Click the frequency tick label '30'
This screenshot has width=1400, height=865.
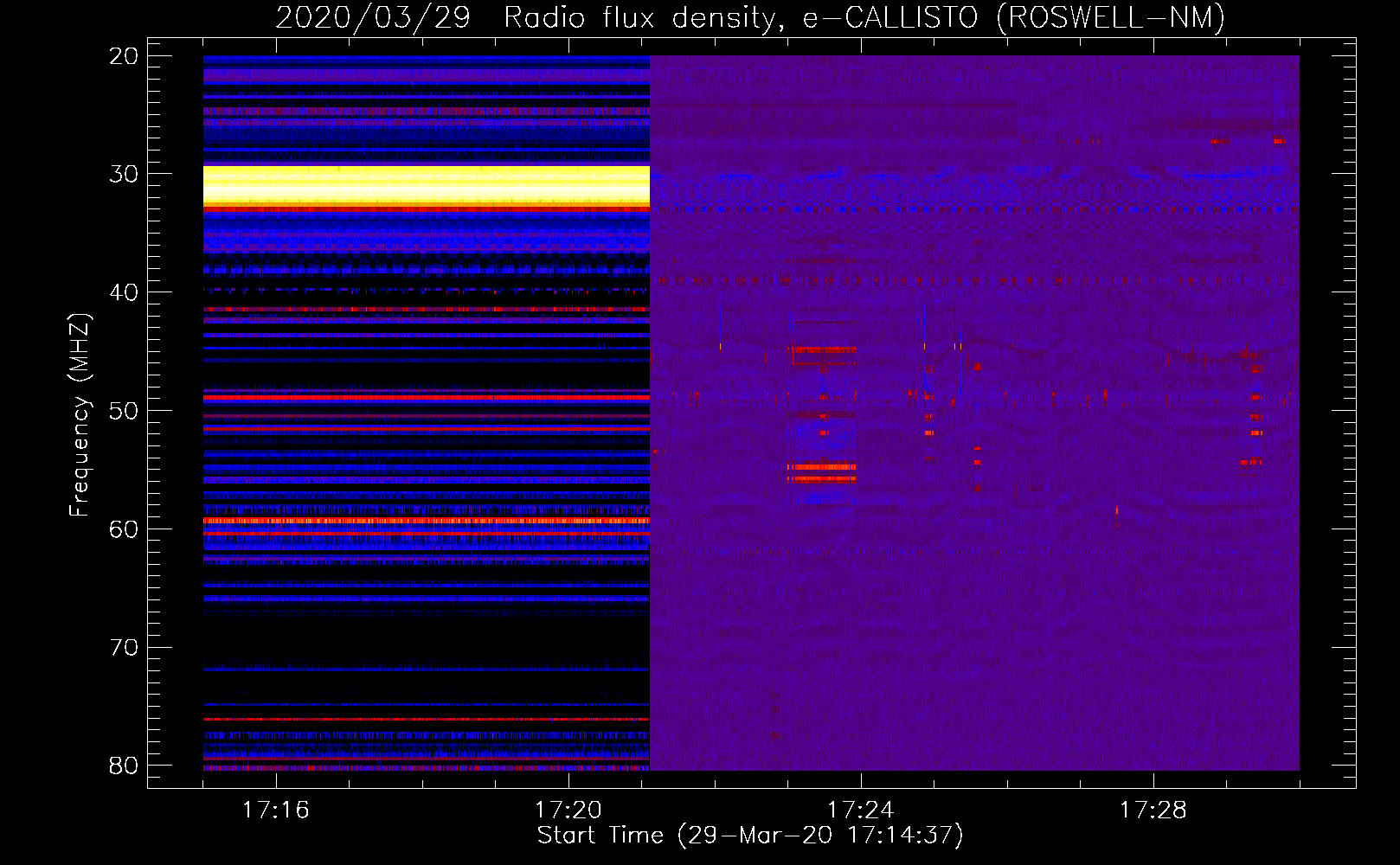(124, 174)
